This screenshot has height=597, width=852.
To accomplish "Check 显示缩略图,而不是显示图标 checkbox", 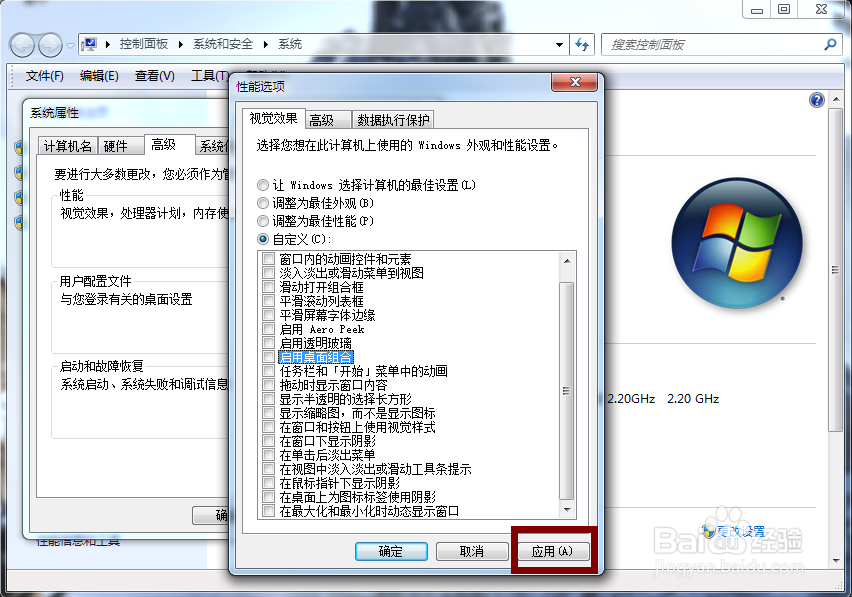I will 268,413.
